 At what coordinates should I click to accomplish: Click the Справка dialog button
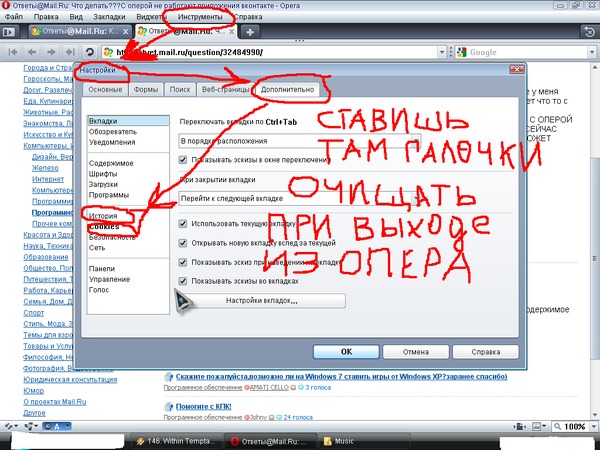[486, 352]
